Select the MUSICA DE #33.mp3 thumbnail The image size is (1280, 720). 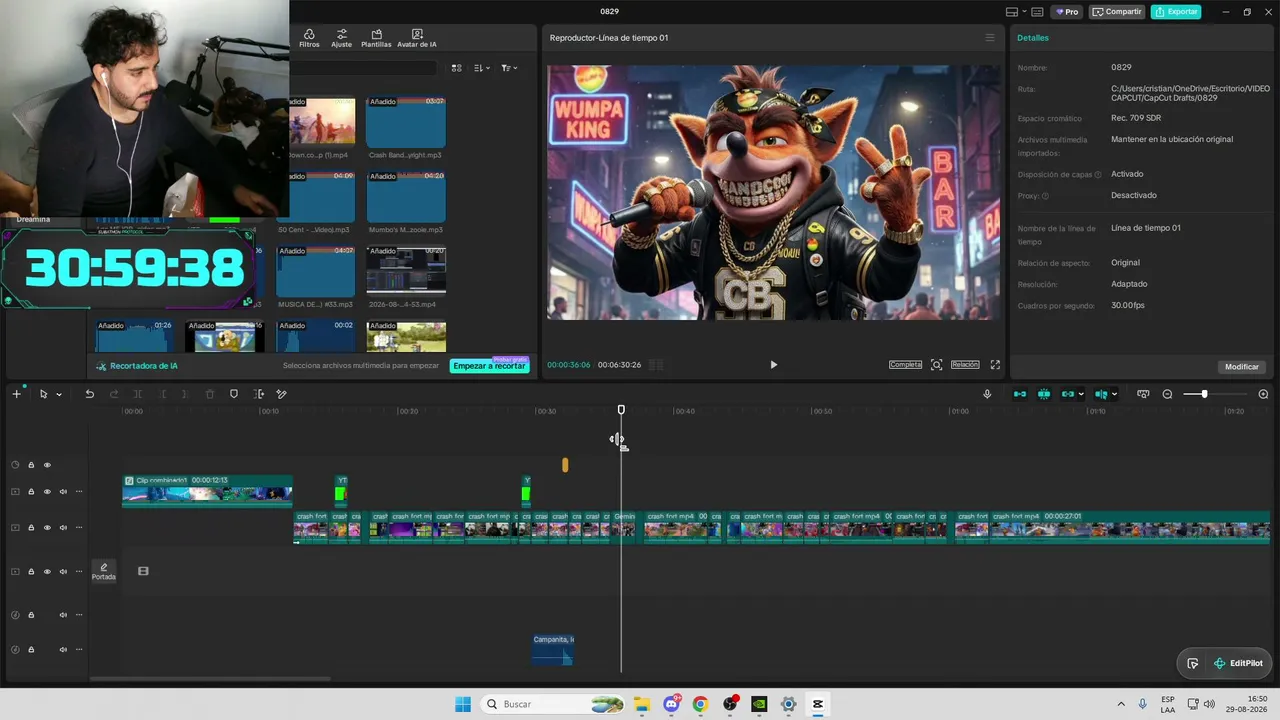(x=315, y=271)
